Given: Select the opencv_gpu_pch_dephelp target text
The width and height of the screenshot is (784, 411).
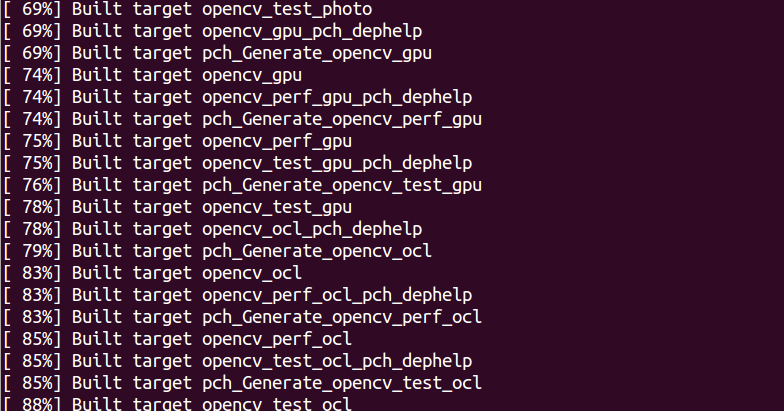Looking at the screenshot, I should click(x=312, y=32).
